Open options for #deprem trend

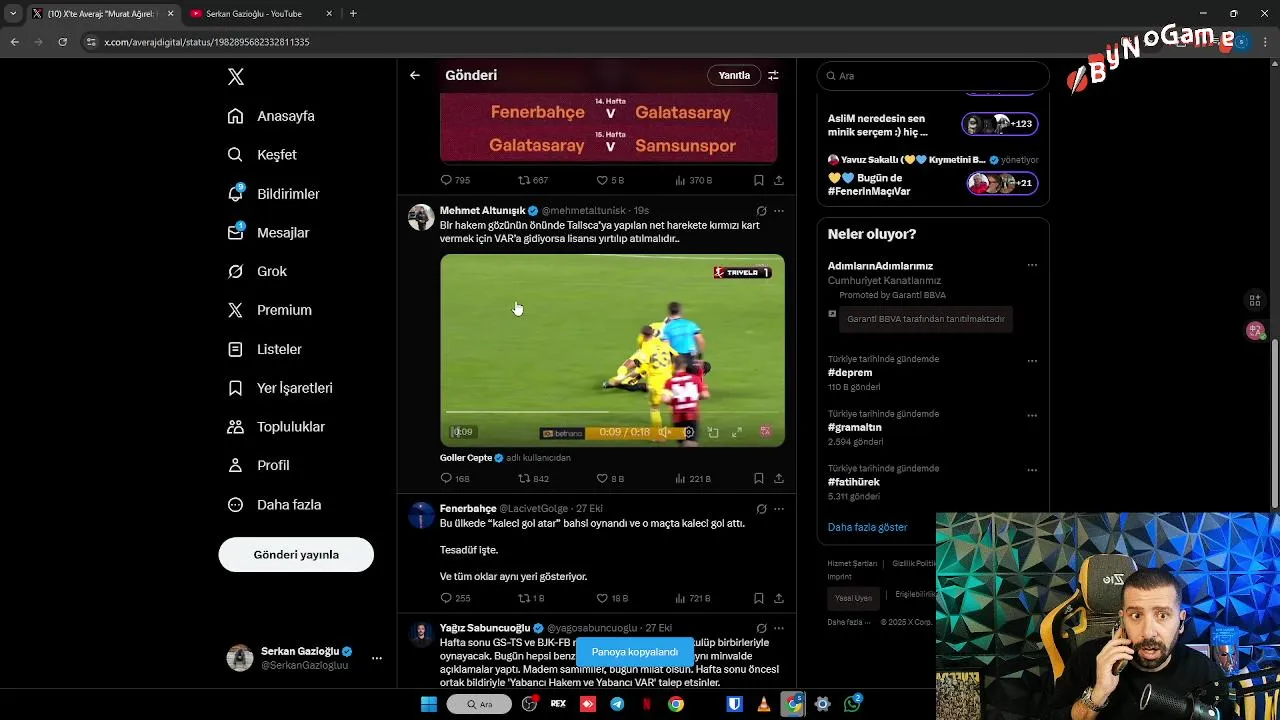[1032, 361]
